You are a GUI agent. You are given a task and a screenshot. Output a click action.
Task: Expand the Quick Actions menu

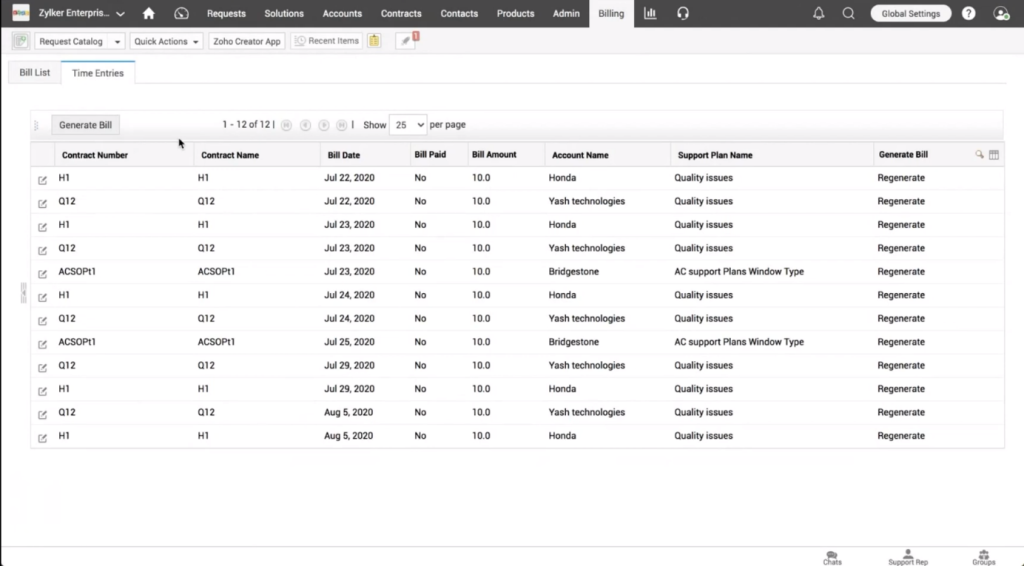tap(166, 42)
